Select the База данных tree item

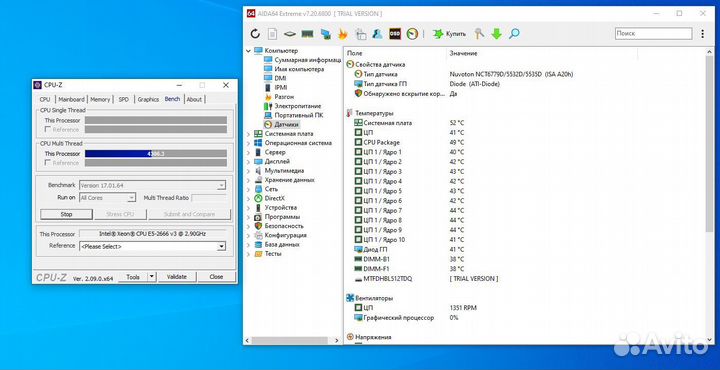282,244
